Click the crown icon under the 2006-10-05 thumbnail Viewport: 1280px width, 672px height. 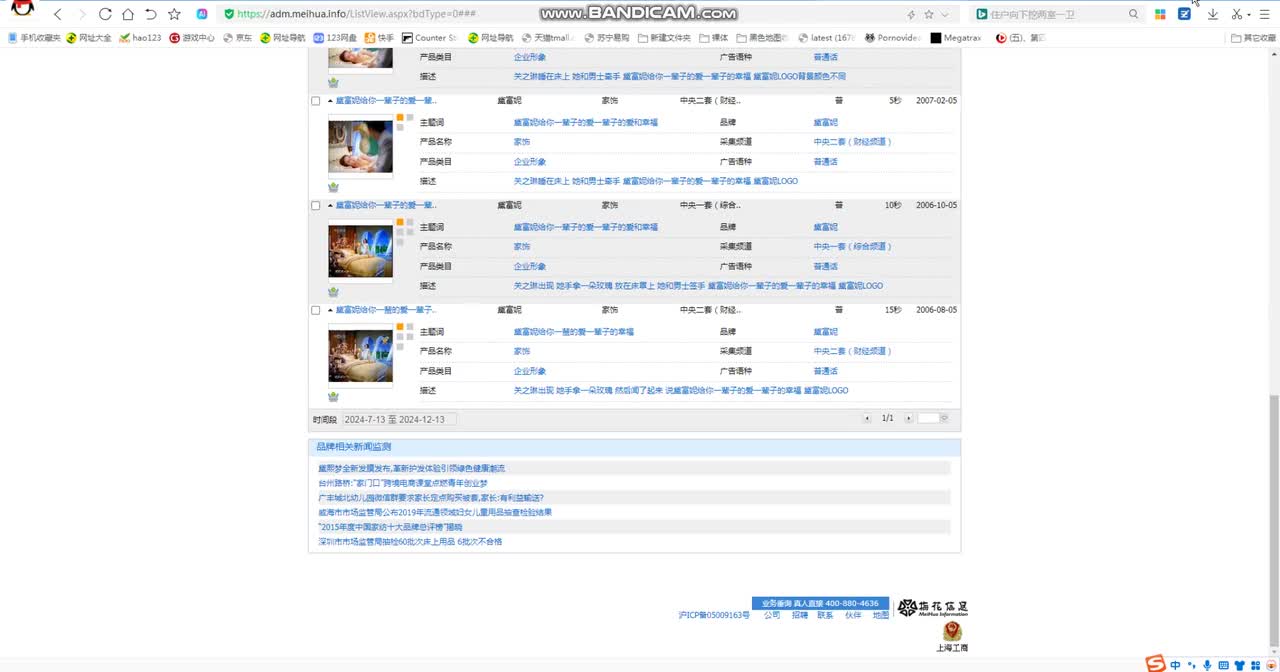333,292
